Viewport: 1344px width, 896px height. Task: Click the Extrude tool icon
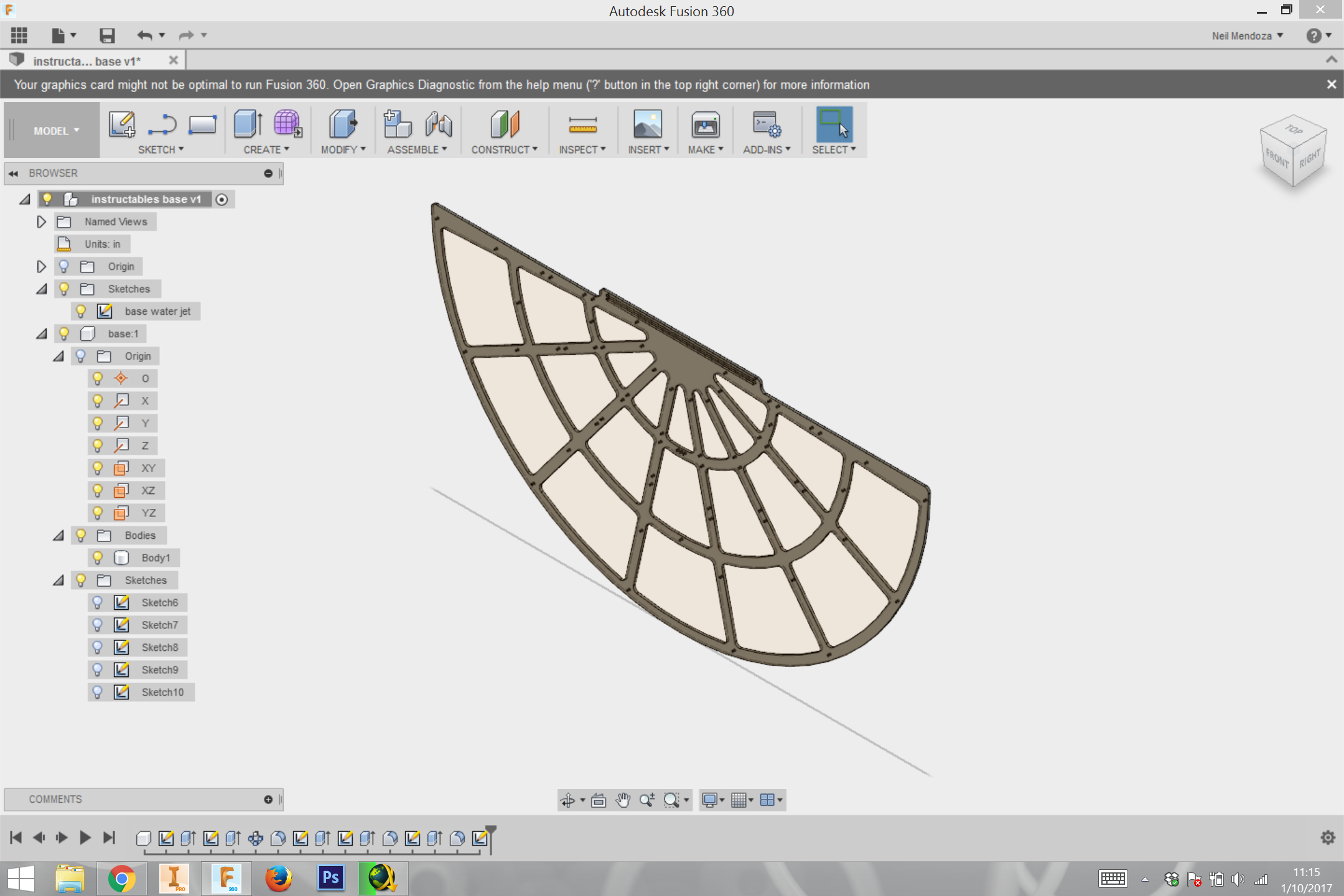click(248, 124)
